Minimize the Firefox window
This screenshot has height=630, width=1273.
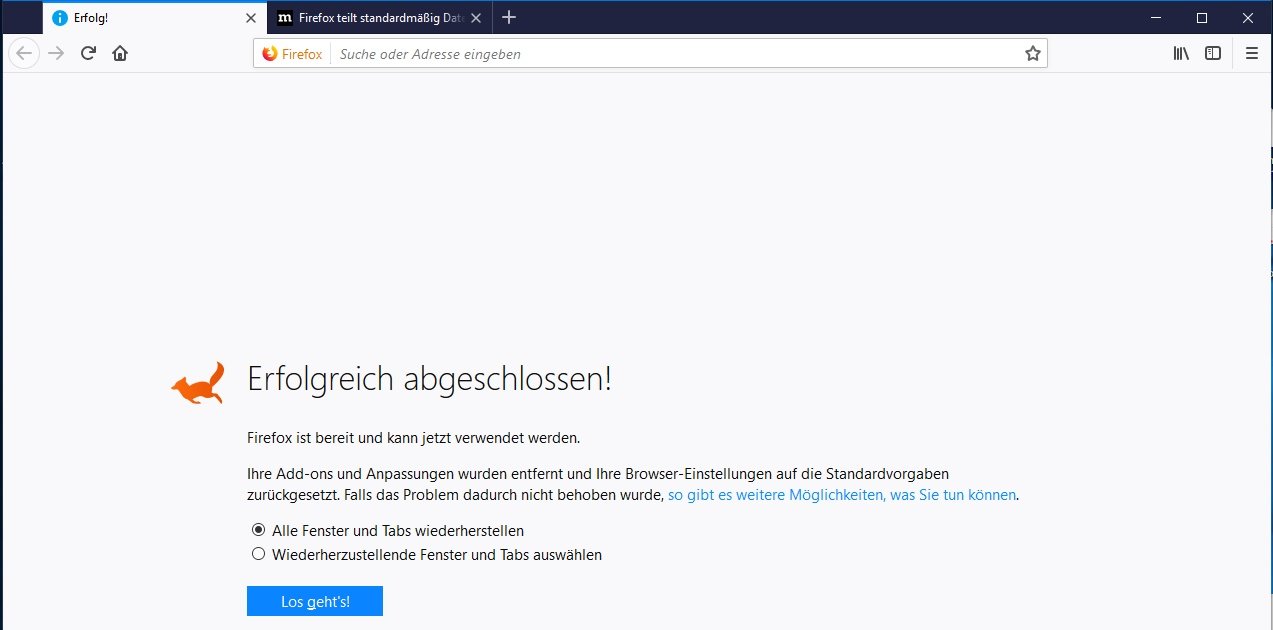point(1156,17)
